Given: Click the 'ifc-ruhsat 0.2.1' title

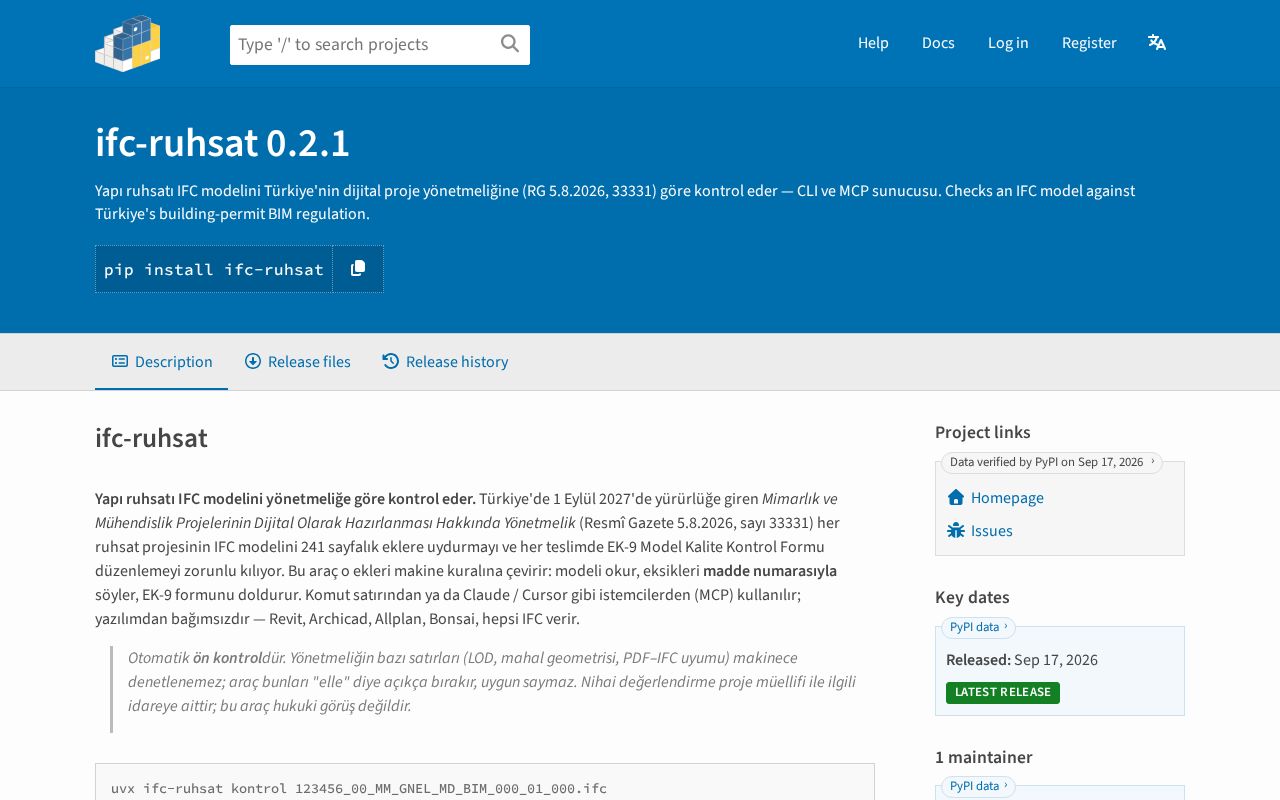Looking at the screenshot, I should click(222, 143).
